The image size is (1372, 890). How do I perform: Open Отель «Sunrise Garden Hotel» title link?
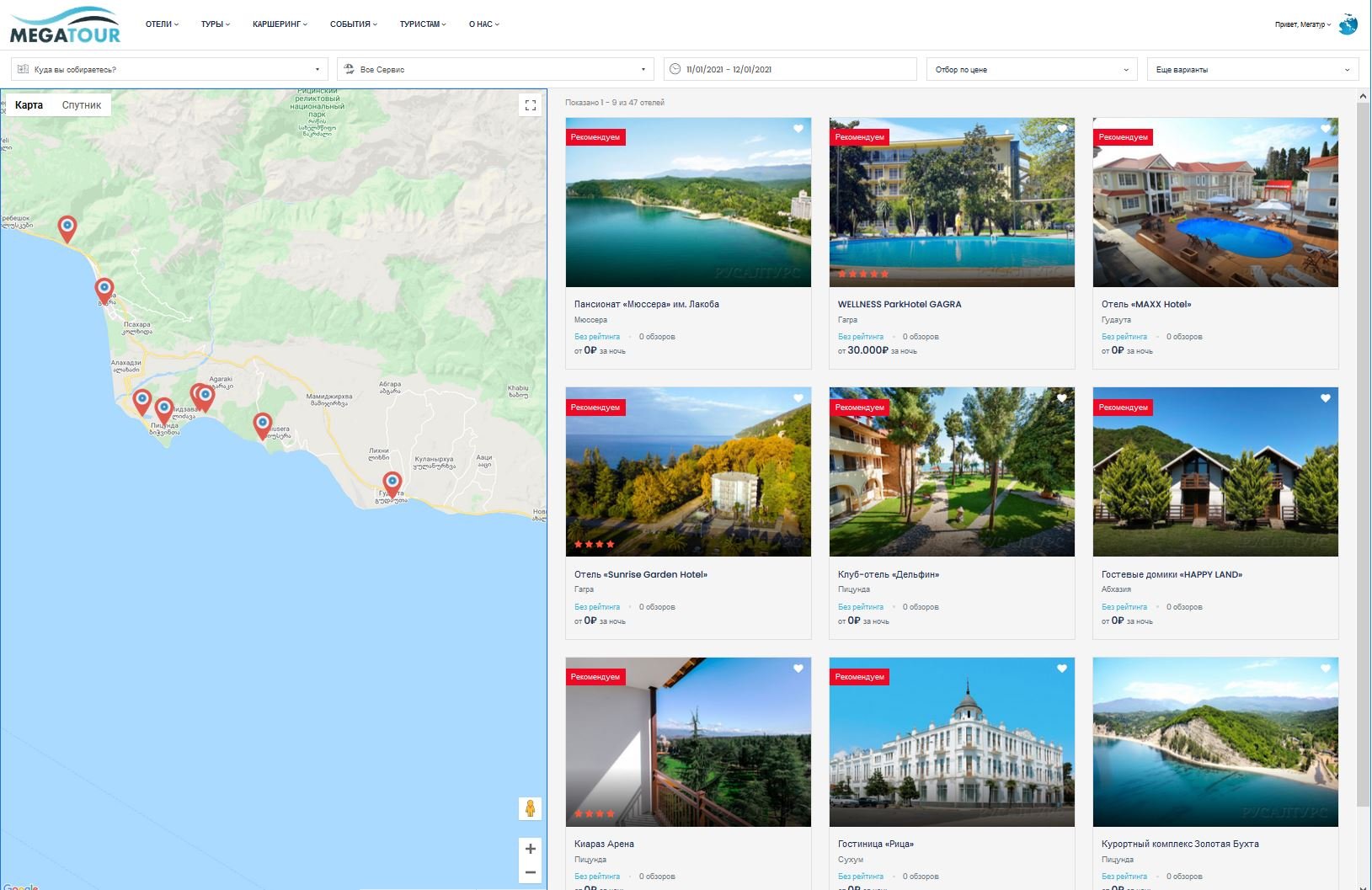[640, 574]
